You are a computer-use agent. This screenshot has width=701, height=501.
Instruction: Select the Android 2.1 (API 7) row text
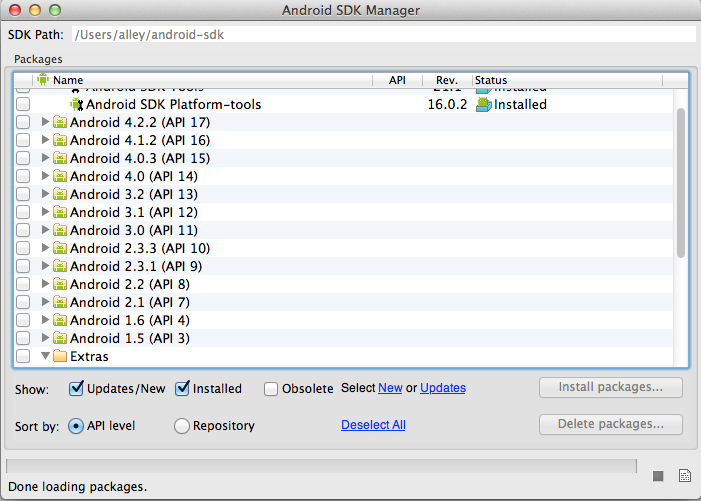130,303
